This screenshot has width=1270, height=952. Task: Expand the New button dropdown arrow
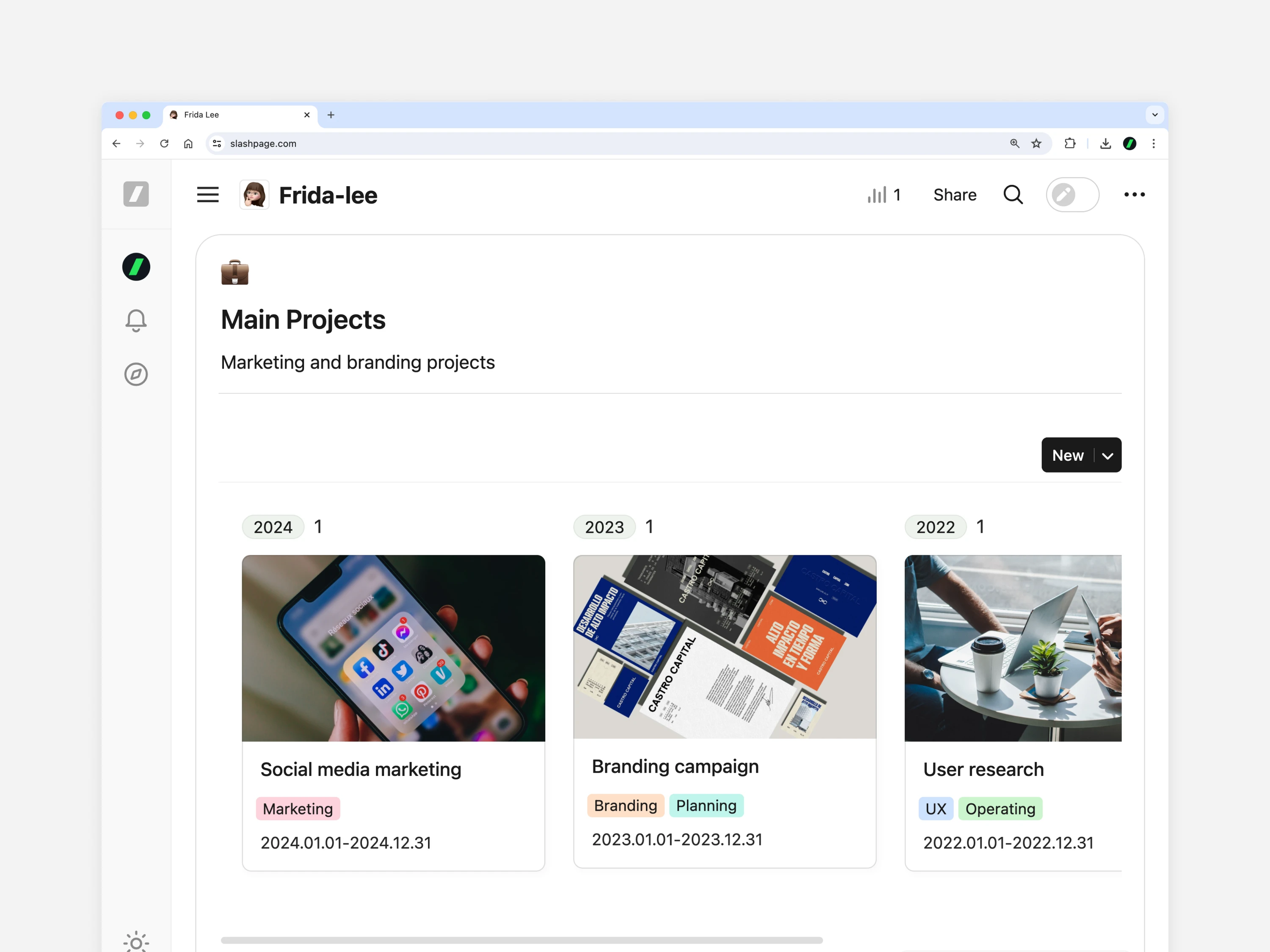(1107, 456)
